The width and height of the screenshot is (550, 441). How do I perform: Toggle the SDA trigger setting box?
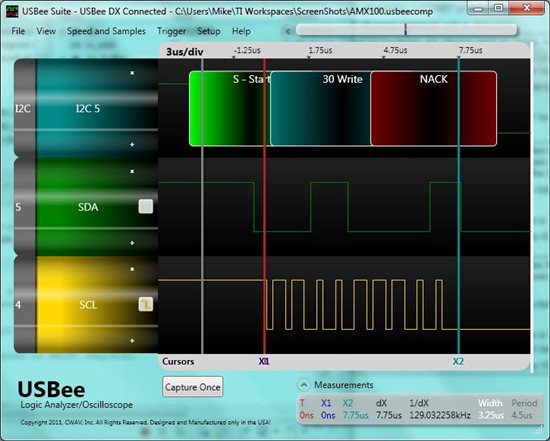coord(146,206)
